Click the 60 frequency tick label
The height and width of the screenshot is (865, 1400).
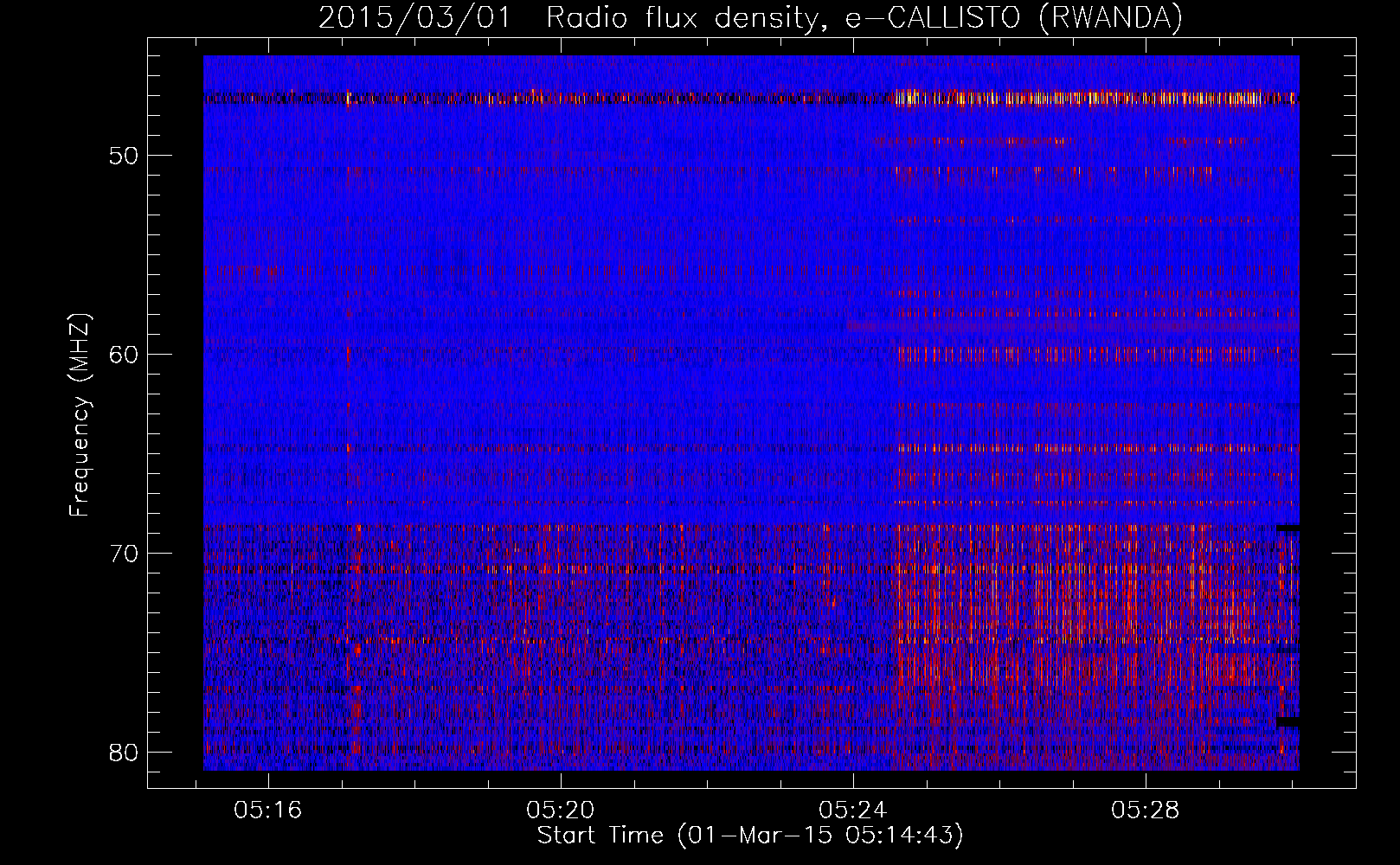click(x=124, y=355)
